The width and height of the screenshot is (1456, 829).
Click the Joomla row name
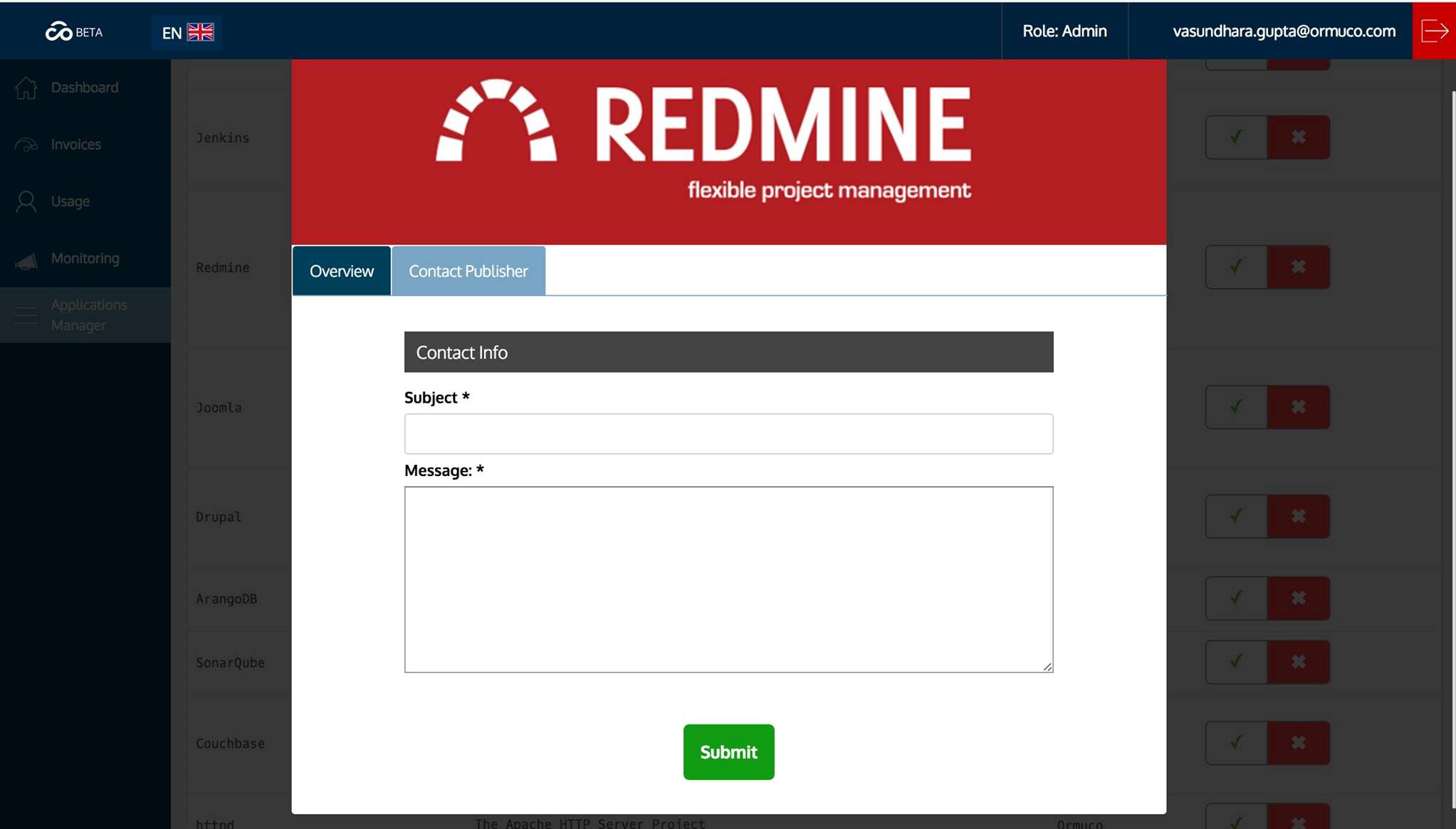click(219, 408)
